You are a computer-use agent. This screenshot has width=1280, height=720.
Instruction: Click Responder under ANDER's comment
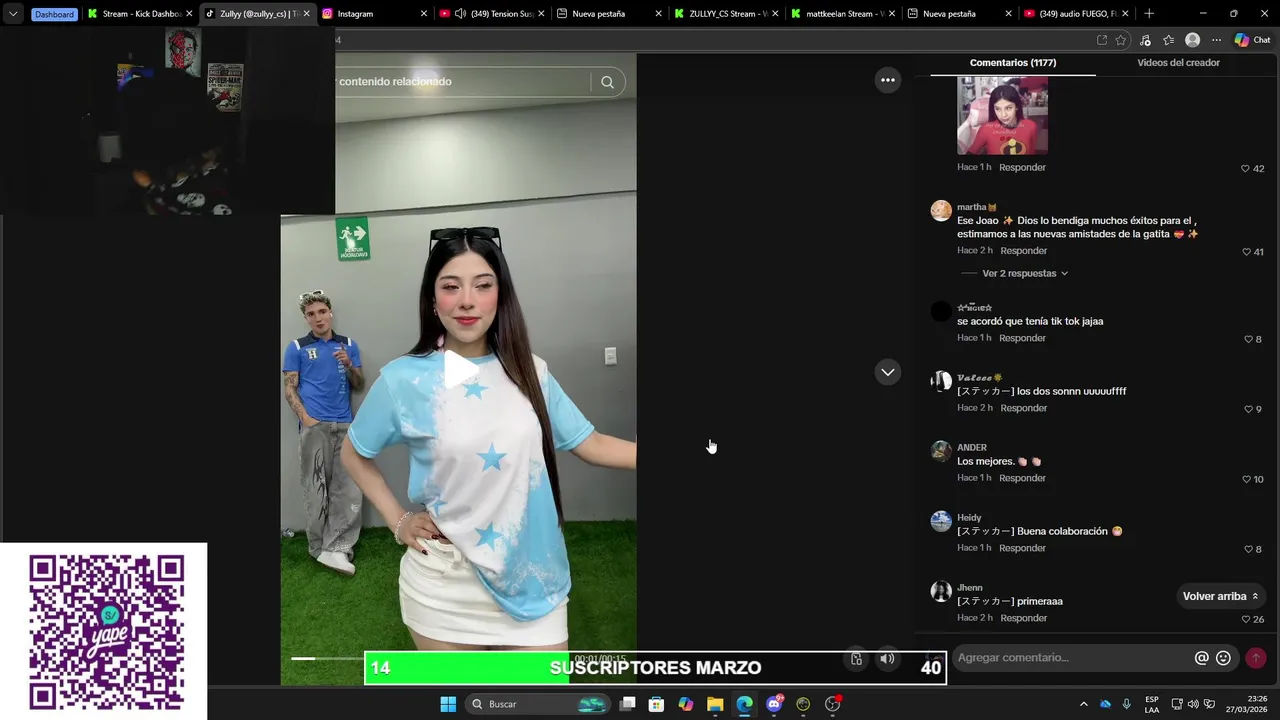(x=1022, y=478)
